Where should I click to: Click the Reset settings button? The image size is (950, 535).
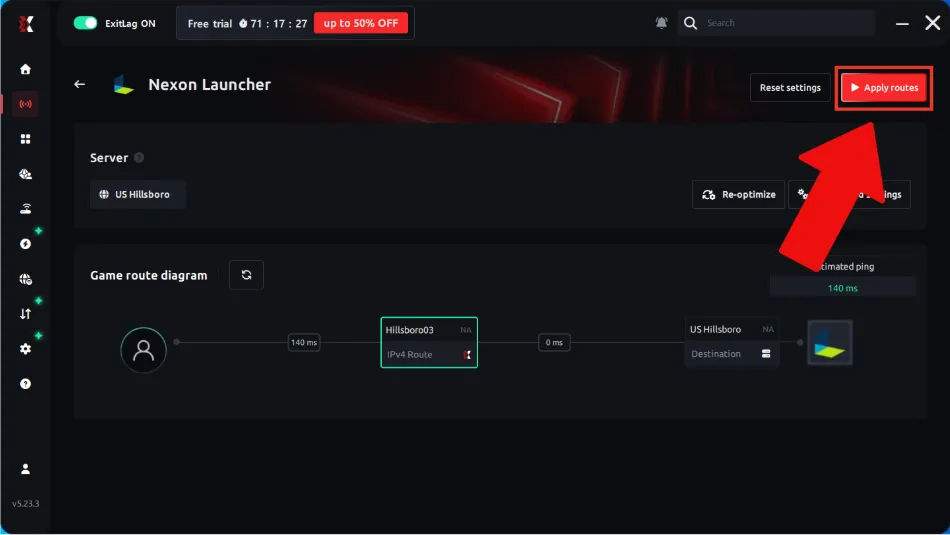[790, 88]
